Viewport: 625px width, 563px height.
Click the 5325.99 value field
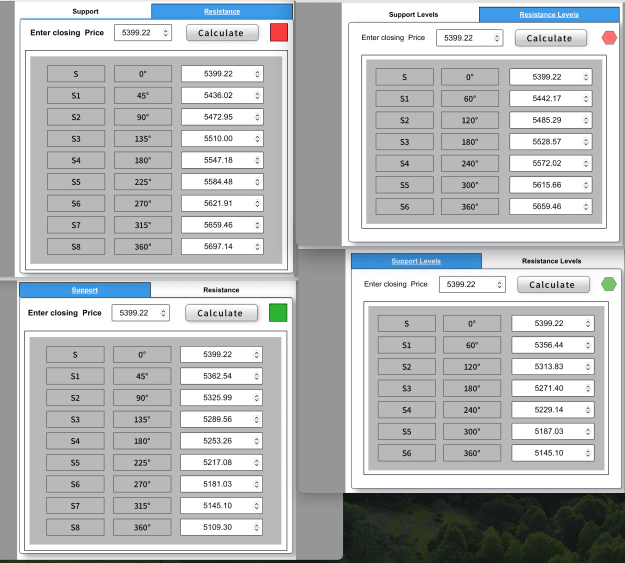pyautogui.click(x=221, y=398)
